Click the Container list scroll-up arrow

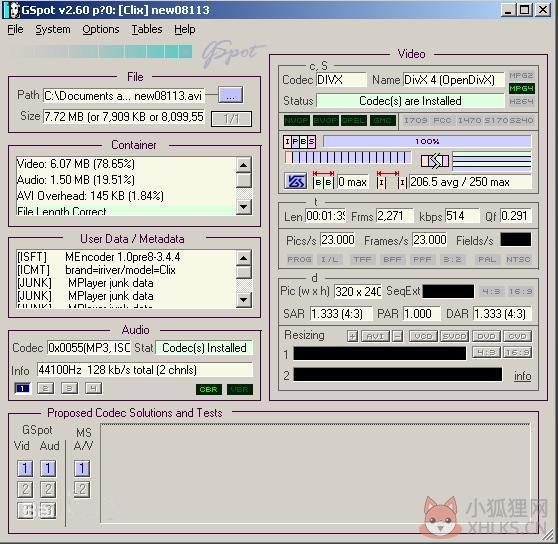pos(244,165)
